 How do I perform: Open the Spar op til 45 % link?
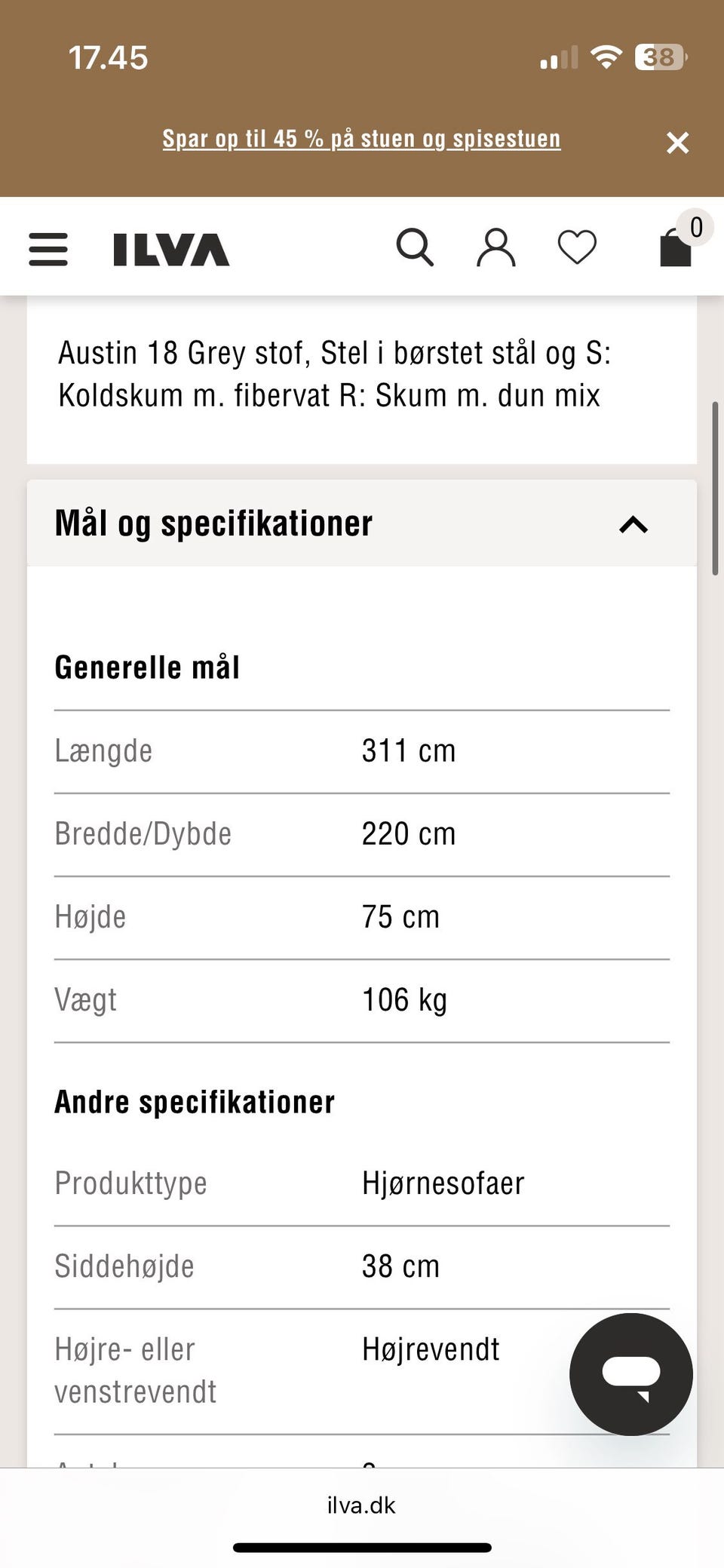pyautogui.click(x=361, y=139)
